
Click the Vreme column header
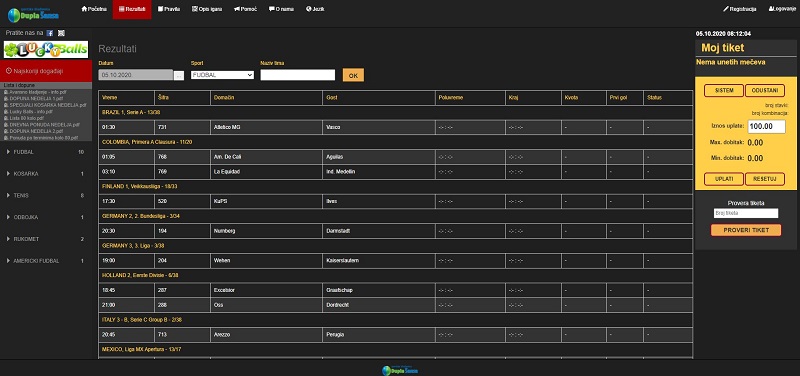click(x=126, y=97)
